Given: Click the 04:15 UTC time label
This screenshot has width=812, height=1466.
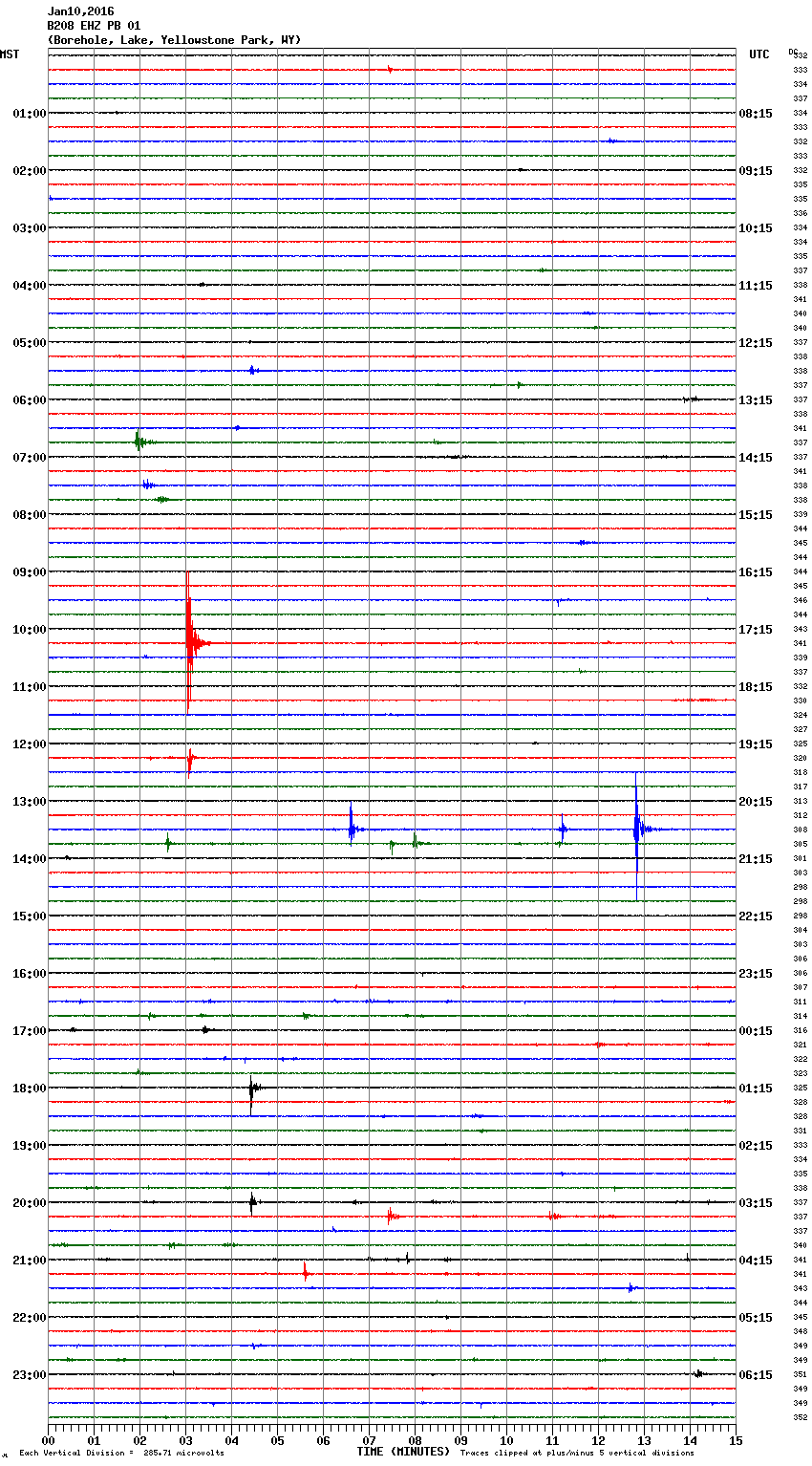Looking at the screenshot, I should (x=756, y=1261).
